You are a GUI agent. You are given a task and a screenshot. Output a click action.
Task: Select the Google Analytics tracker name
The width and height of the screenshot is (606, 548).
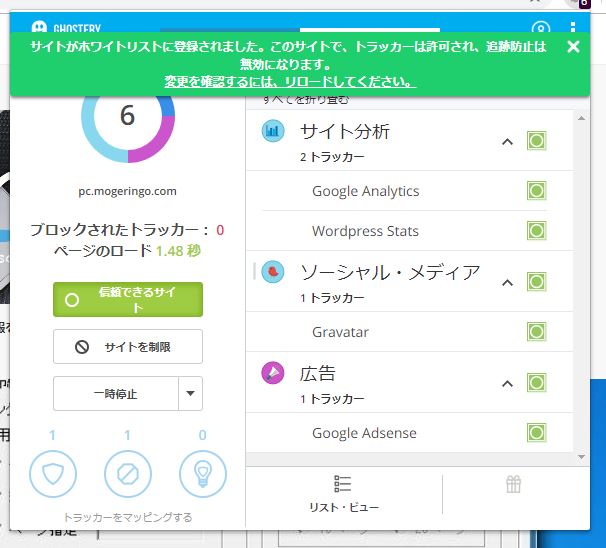point(366,191)
